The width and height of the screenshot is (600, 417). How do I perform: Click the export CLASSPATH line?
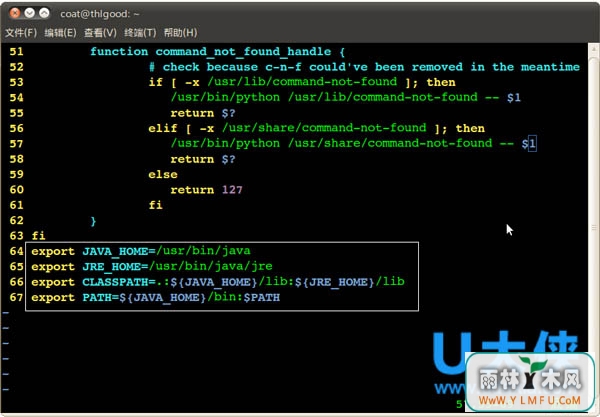tap(218, 282)
